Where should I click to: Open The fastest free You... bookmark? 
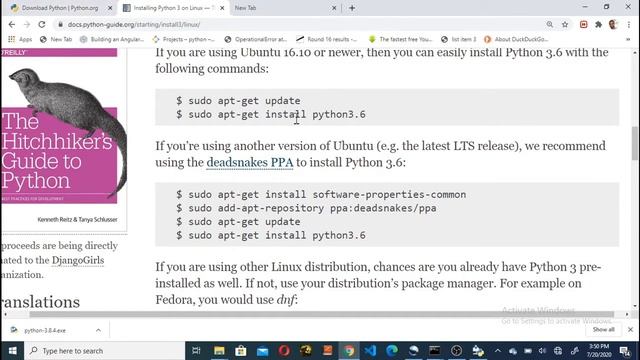tap(400, 39)
